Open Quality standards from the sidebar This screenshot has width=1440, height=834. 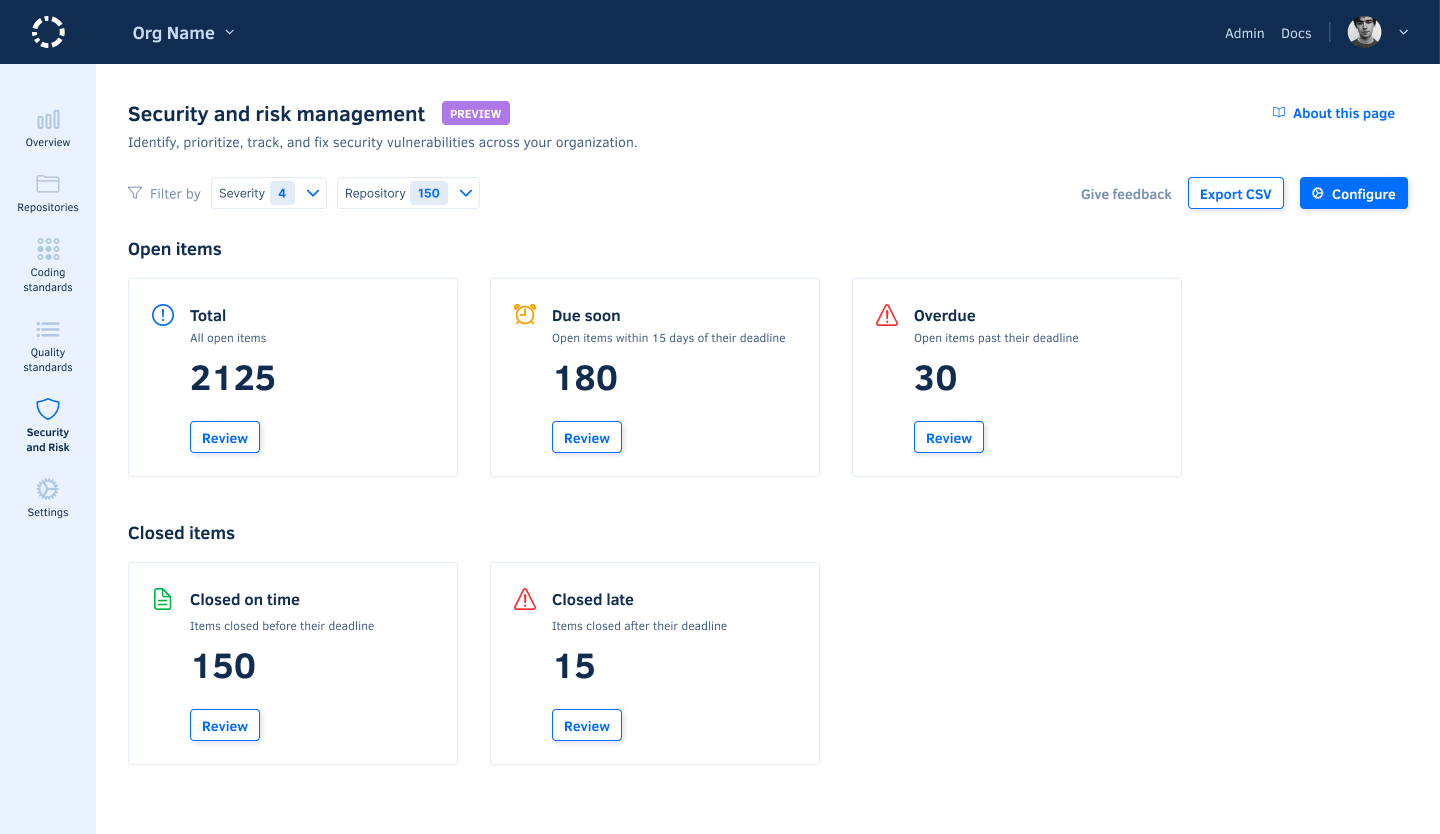click(47, 330)
